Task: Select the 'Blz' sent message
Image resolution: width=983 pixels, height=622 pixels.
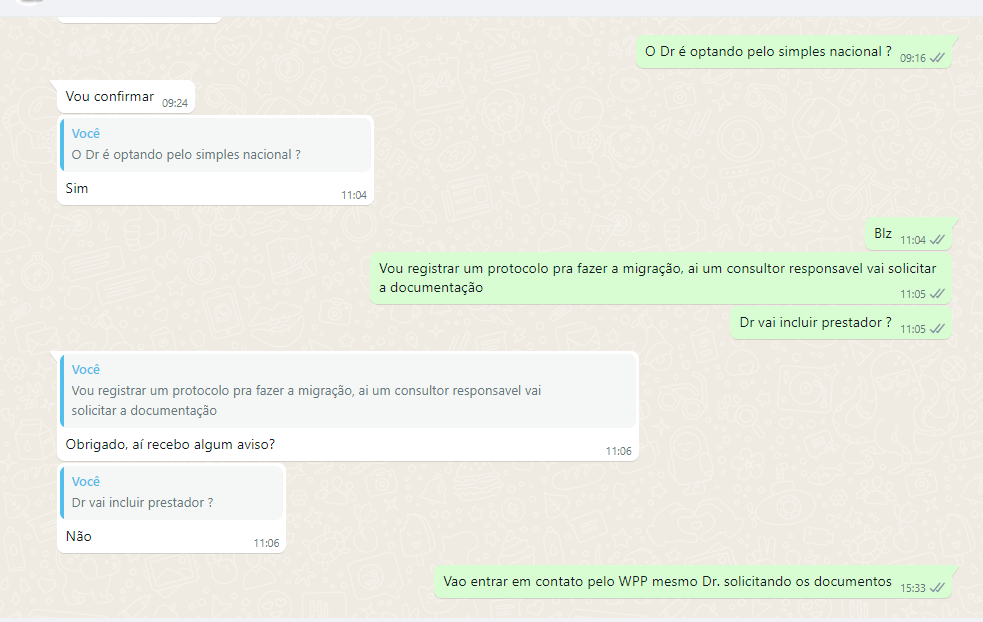Action: [908, 234]
